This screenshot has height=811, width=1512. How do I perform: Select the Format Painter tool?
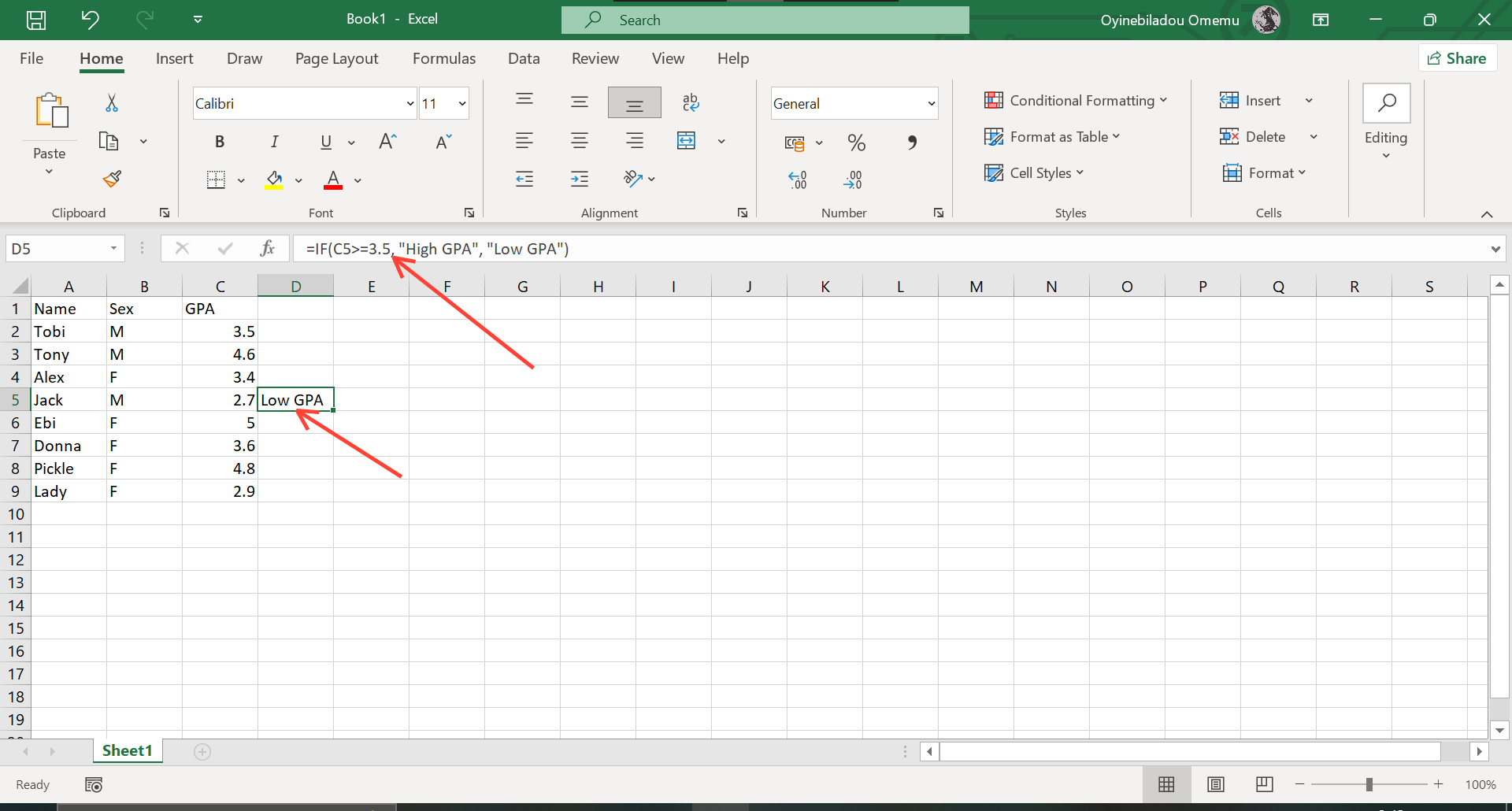pyautogui.click(x=111, y=179)
